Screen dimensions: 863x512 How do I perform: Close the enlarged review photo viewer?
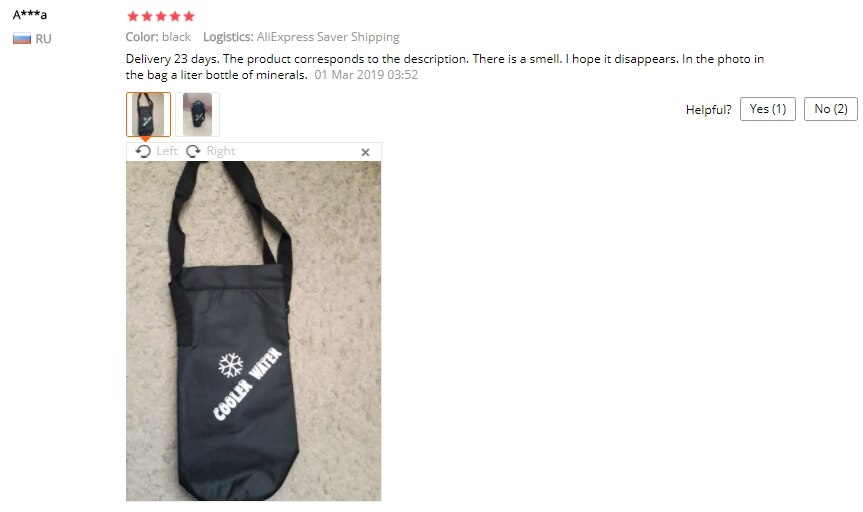pos(365,152)
